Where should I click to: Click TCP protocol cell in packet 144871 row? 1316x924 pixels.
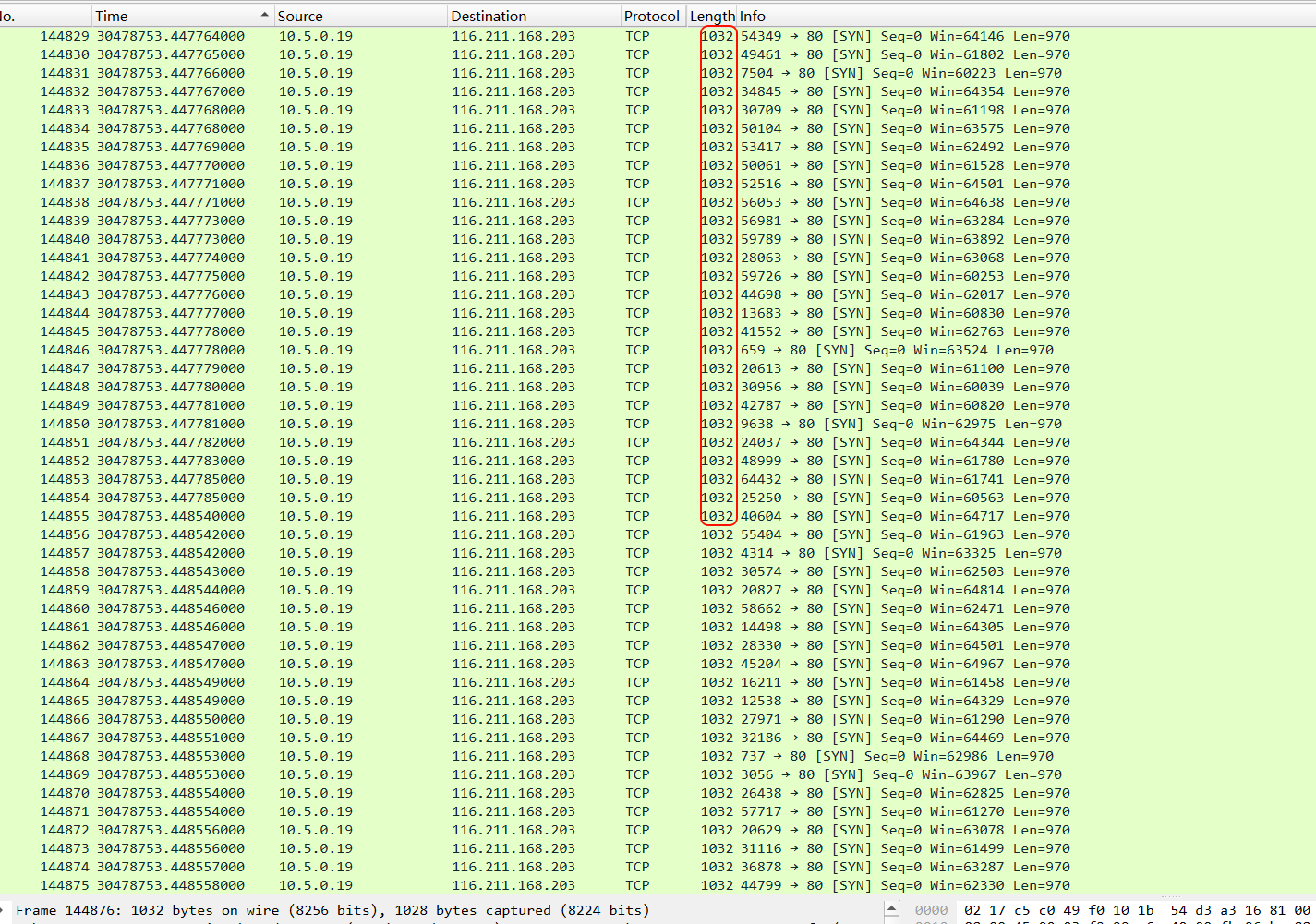[637, 811]
